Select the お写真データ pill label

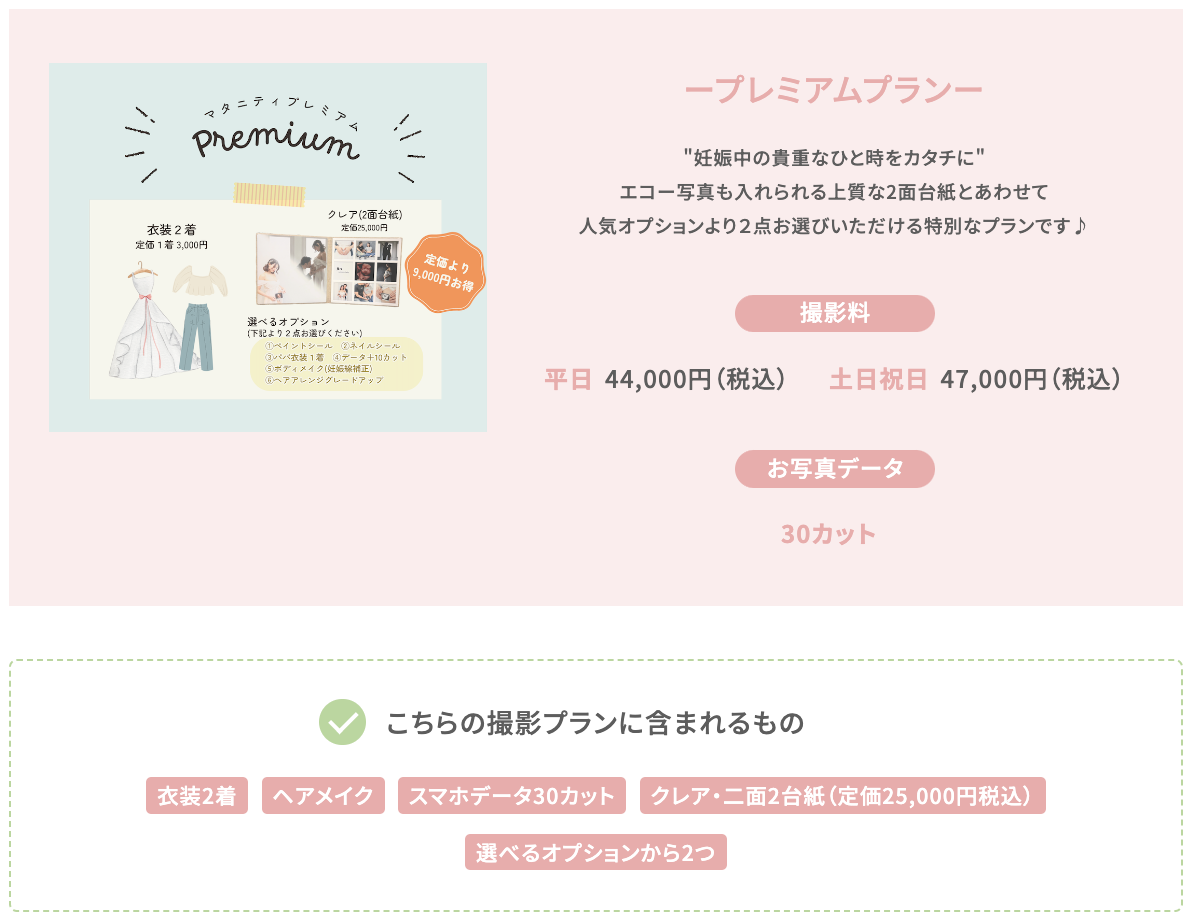click(x=835, y=468)
